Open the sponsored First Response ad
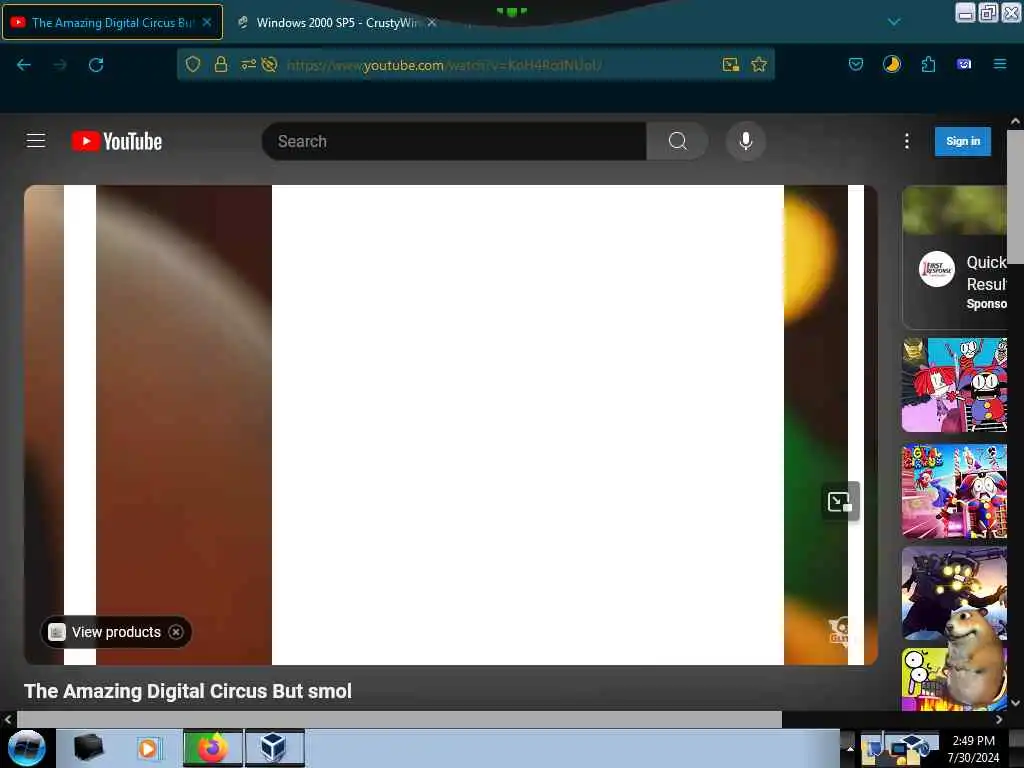 [954, 257]
